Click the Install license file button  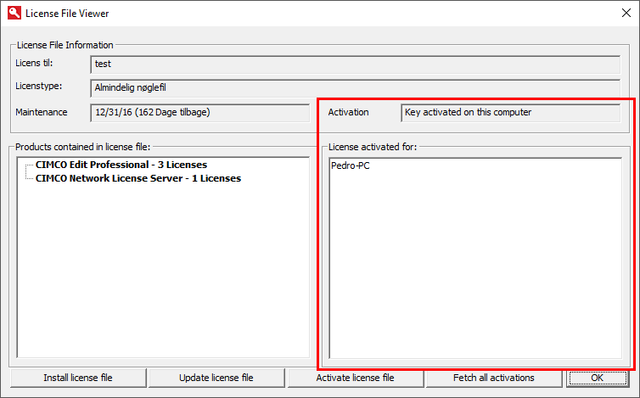pyautogui.click(x=78, y=378)
